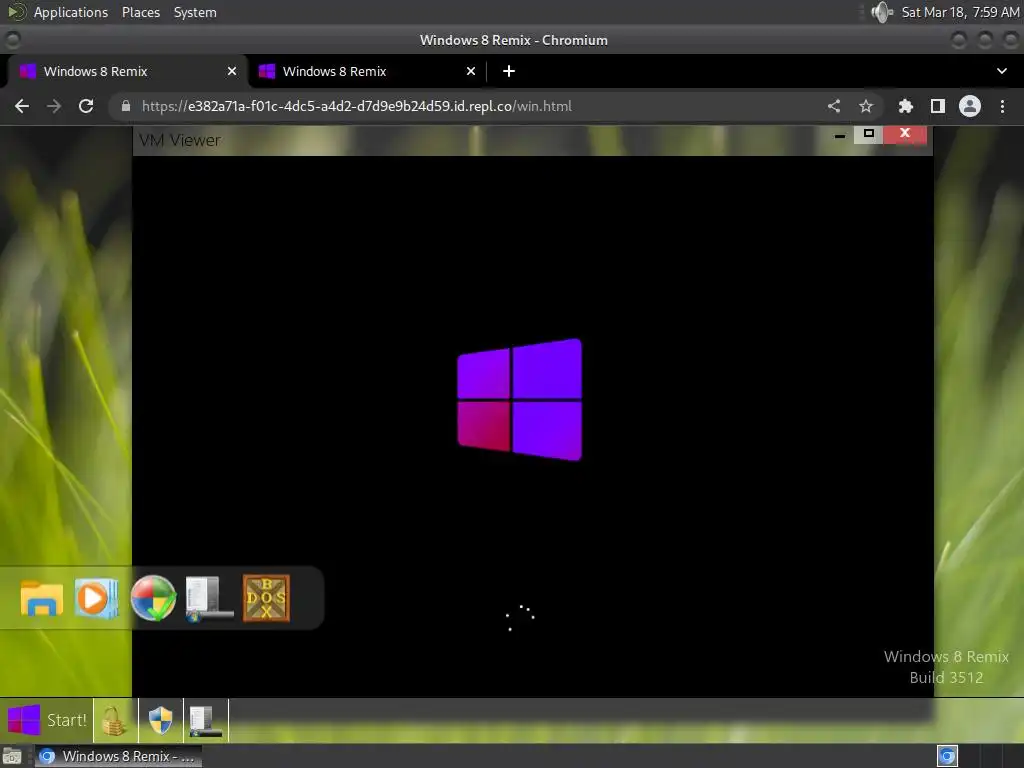Reload the current page

tap(86, 106)
